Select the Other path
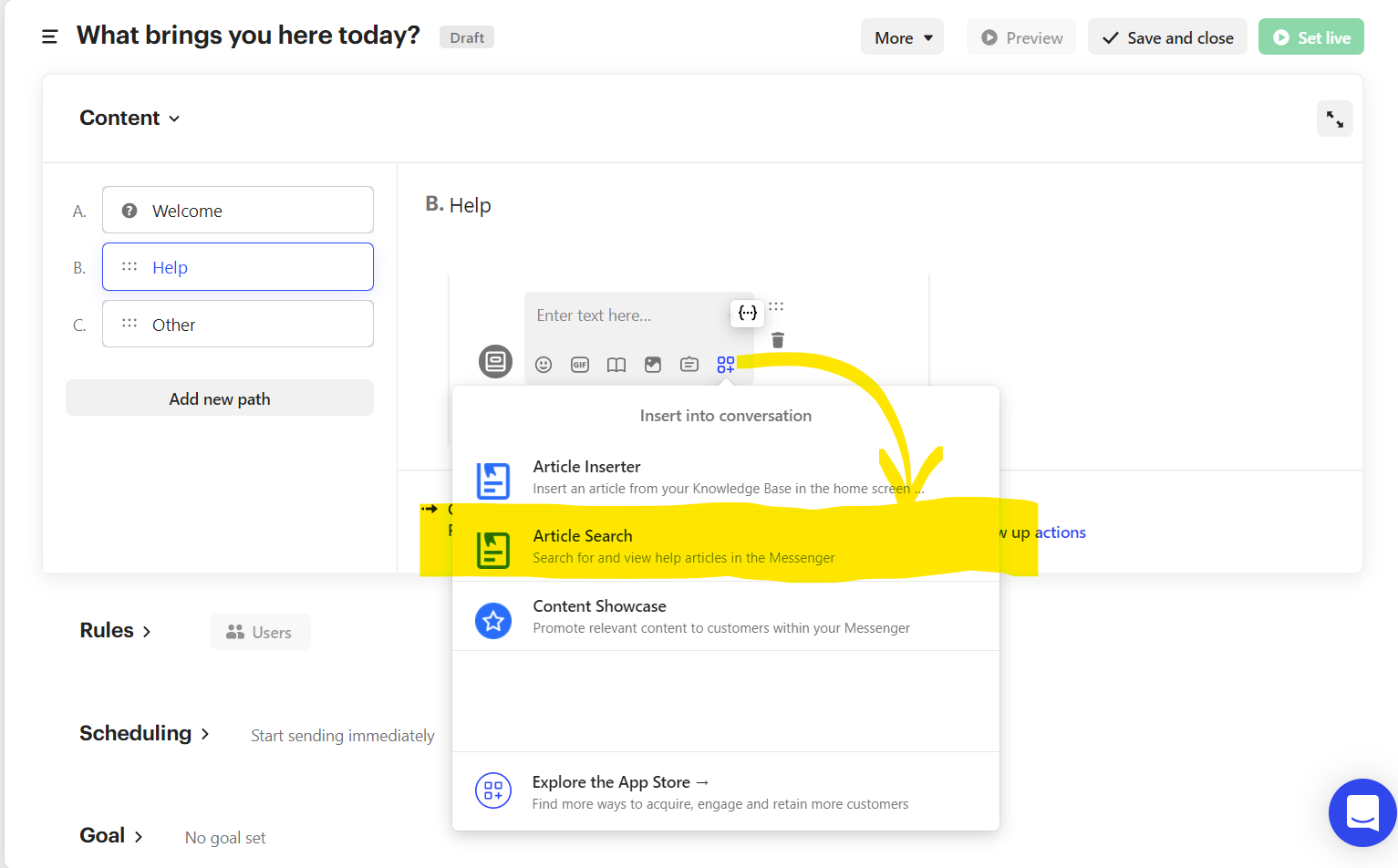This screenshot has height=868, width=1398. click(x=238, y=324)
